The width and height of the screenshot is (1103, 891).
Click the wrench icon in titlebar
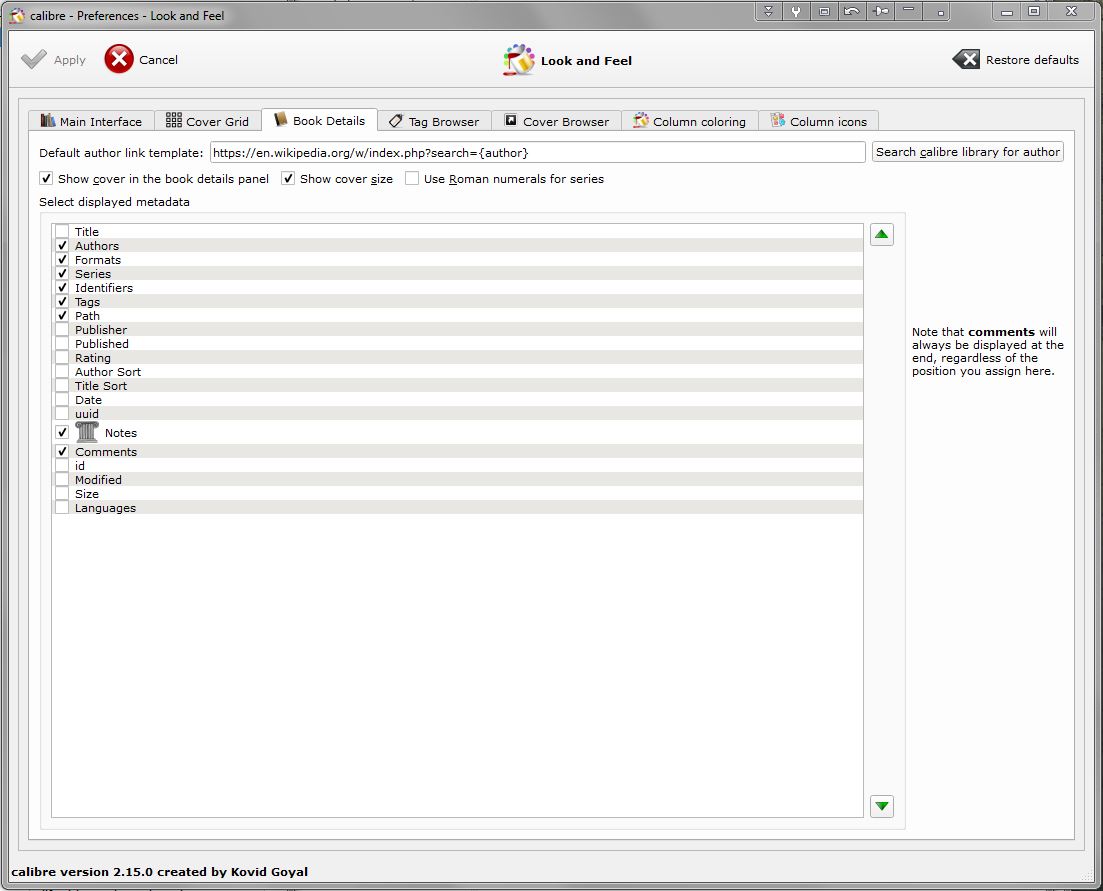click(x=796, y=11)
